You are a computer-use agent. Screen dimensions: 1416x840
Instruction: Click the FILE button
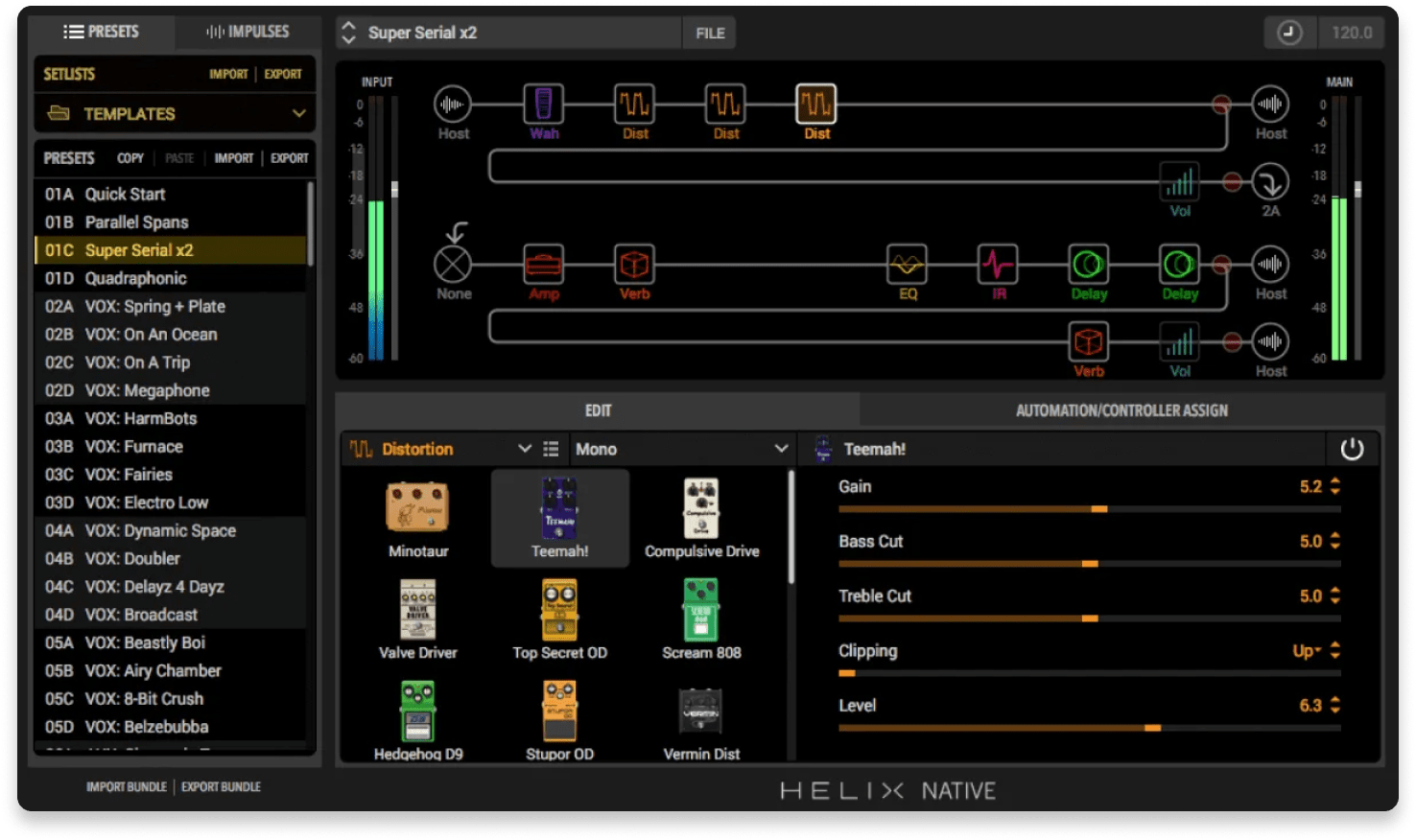pyautogui.click(x=710, y=33)
